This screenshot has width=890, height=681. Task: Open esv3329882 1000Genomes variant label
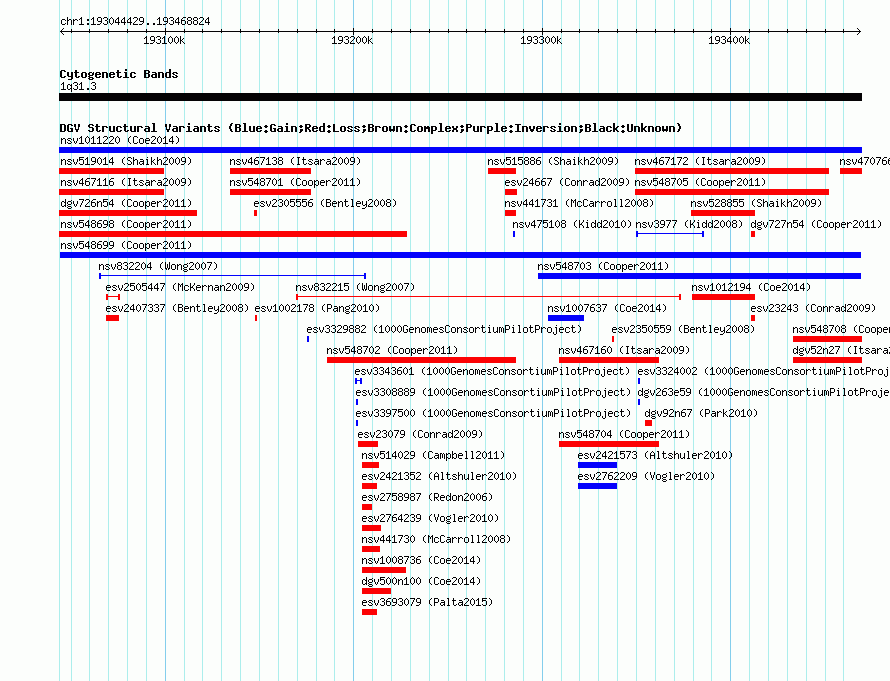[x=444, y=329]
